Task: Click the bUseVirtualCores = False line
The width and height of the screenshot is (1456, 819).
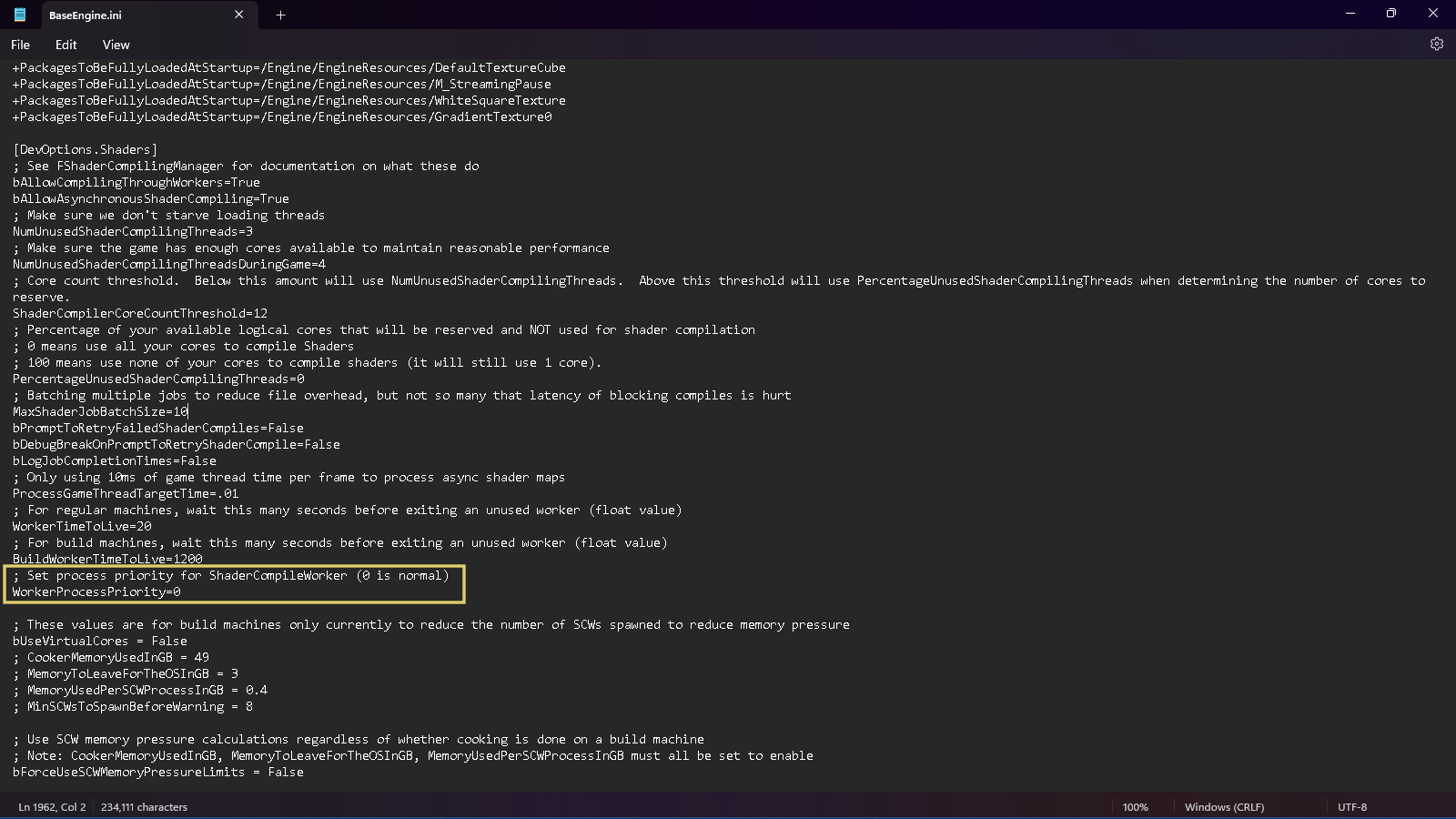Action: [100, 641]
